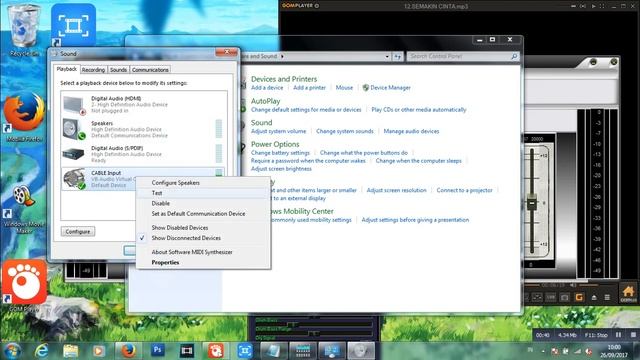This screenshot has width=640, height=360.
Task: Click the volume icon in the system tray
Action: (588, 351)
